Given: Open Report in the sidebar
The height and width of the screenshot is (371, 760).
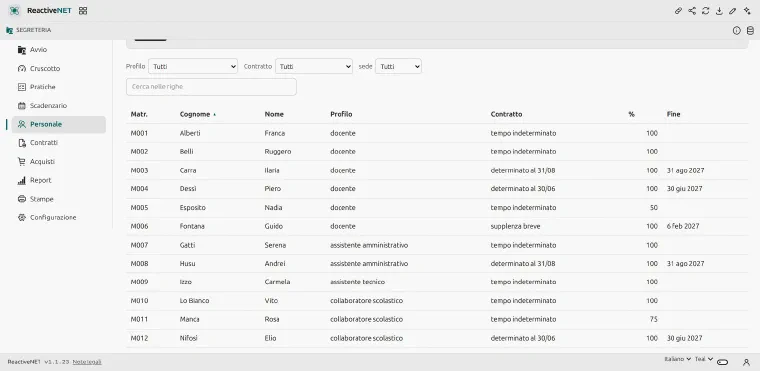Looking at the screenshot, I should (59, 180).
